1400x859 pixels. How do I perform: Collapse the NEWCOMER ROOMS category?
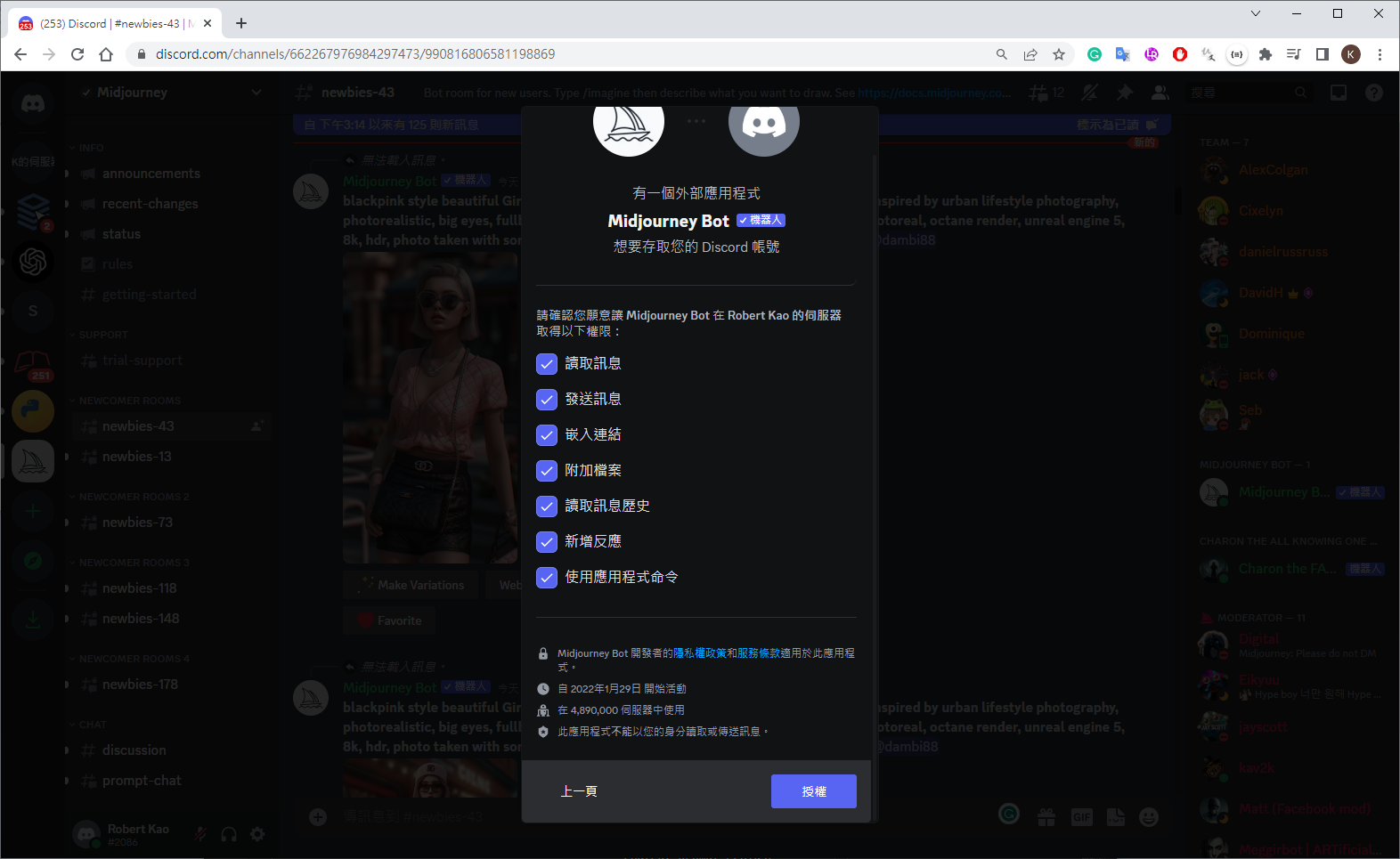(129, 401)
